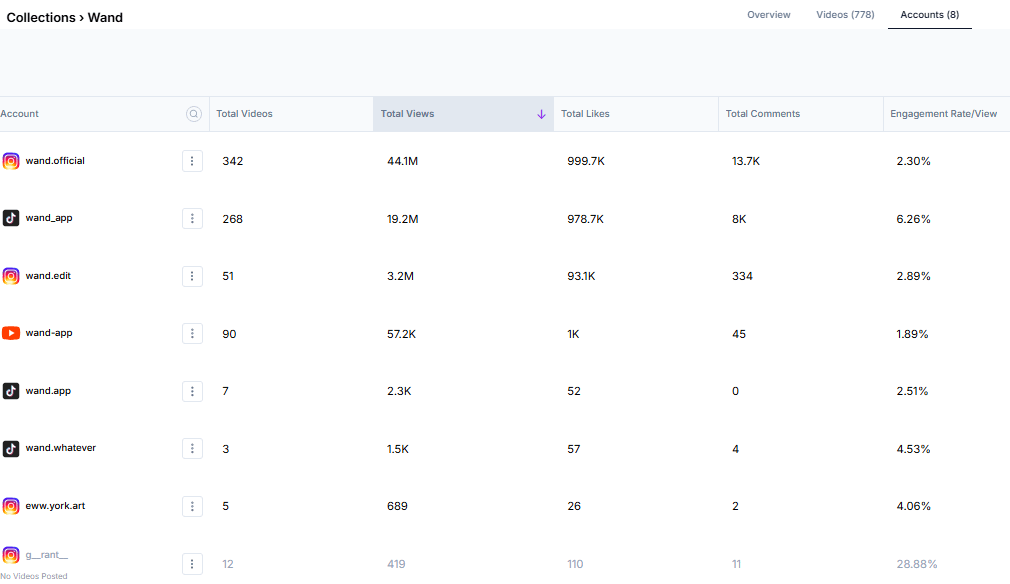Switch to the Videos (778) tab

(x=845, y=15)
